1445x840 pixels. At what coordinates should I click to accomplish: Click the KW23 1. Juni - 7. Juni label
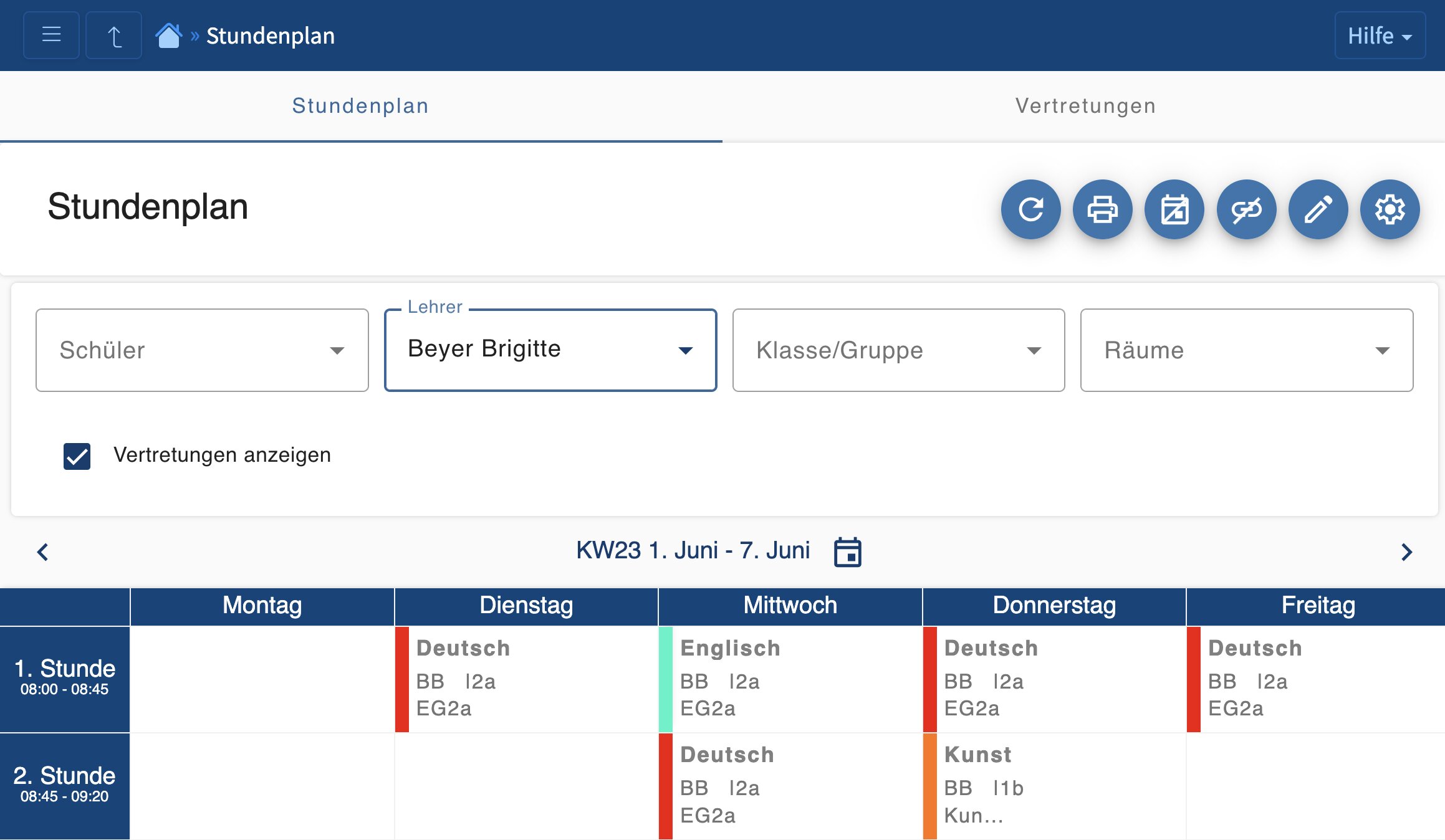(693, 551)
